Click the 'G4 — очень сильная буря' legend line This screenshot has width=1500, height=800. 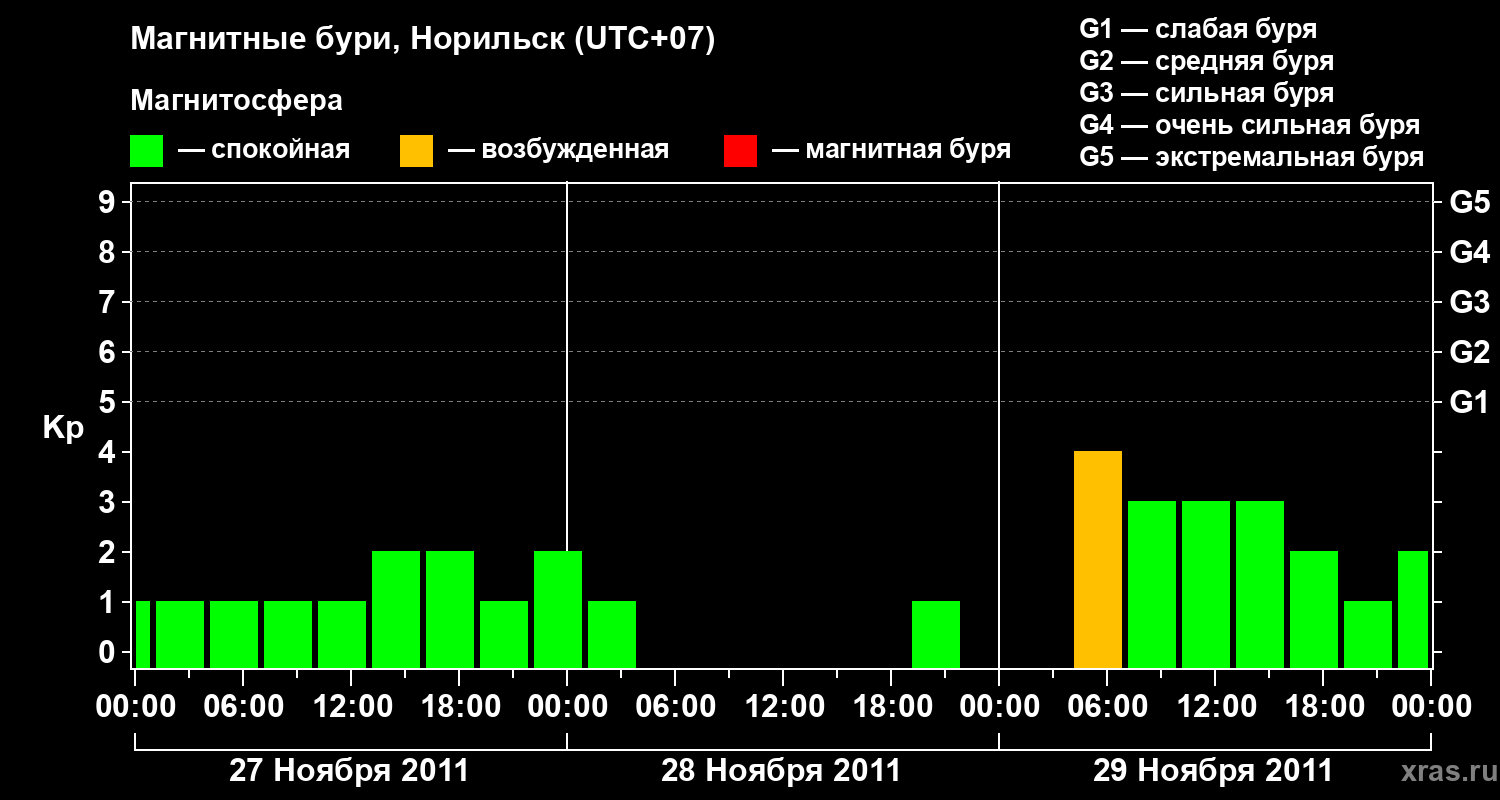tap(1249, 125)
